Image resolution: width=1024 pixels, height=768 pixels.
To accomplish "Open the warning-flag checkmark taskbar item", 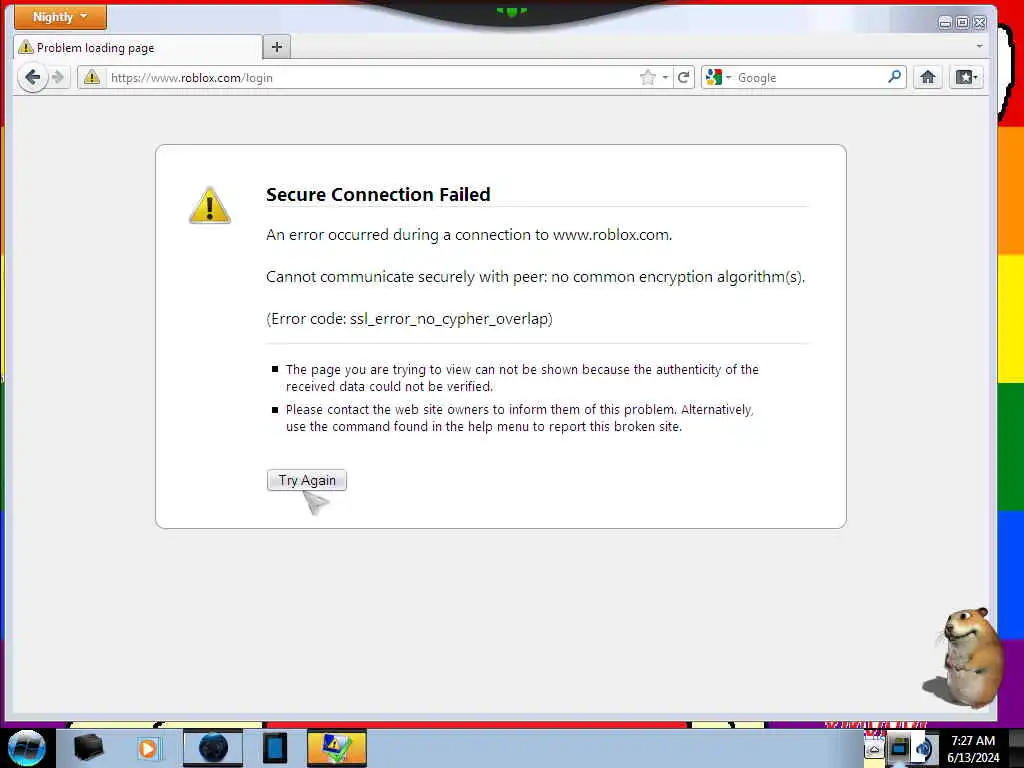I will tap(336, 748).
